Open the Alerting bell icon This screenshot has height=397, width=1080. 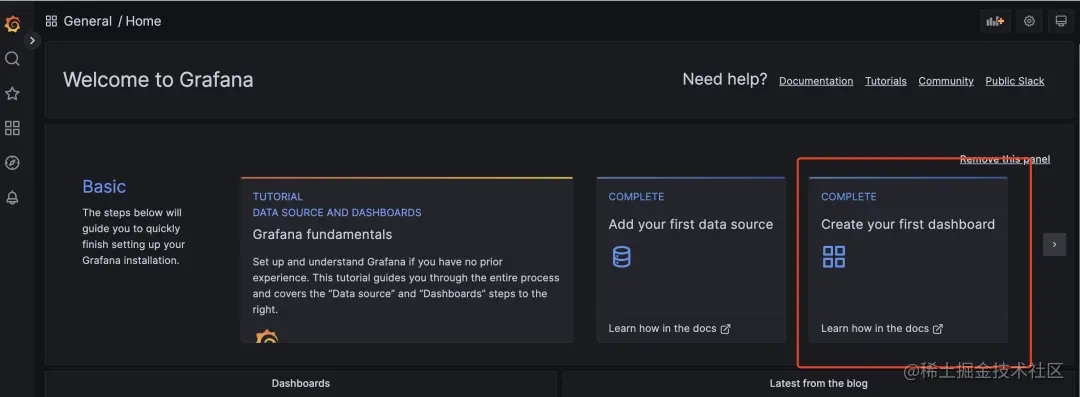pyautogui.click(x=12, y=198)
